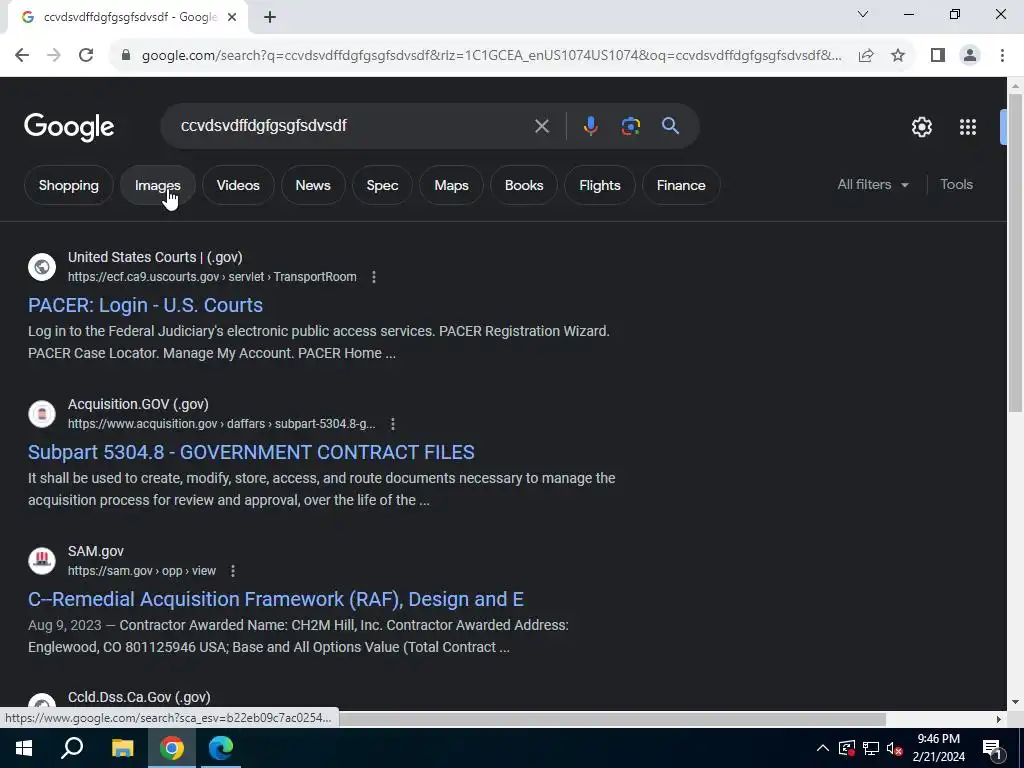1024x768 pixels.
Task: Start voice search with microphone
Action: pos(590,126)
